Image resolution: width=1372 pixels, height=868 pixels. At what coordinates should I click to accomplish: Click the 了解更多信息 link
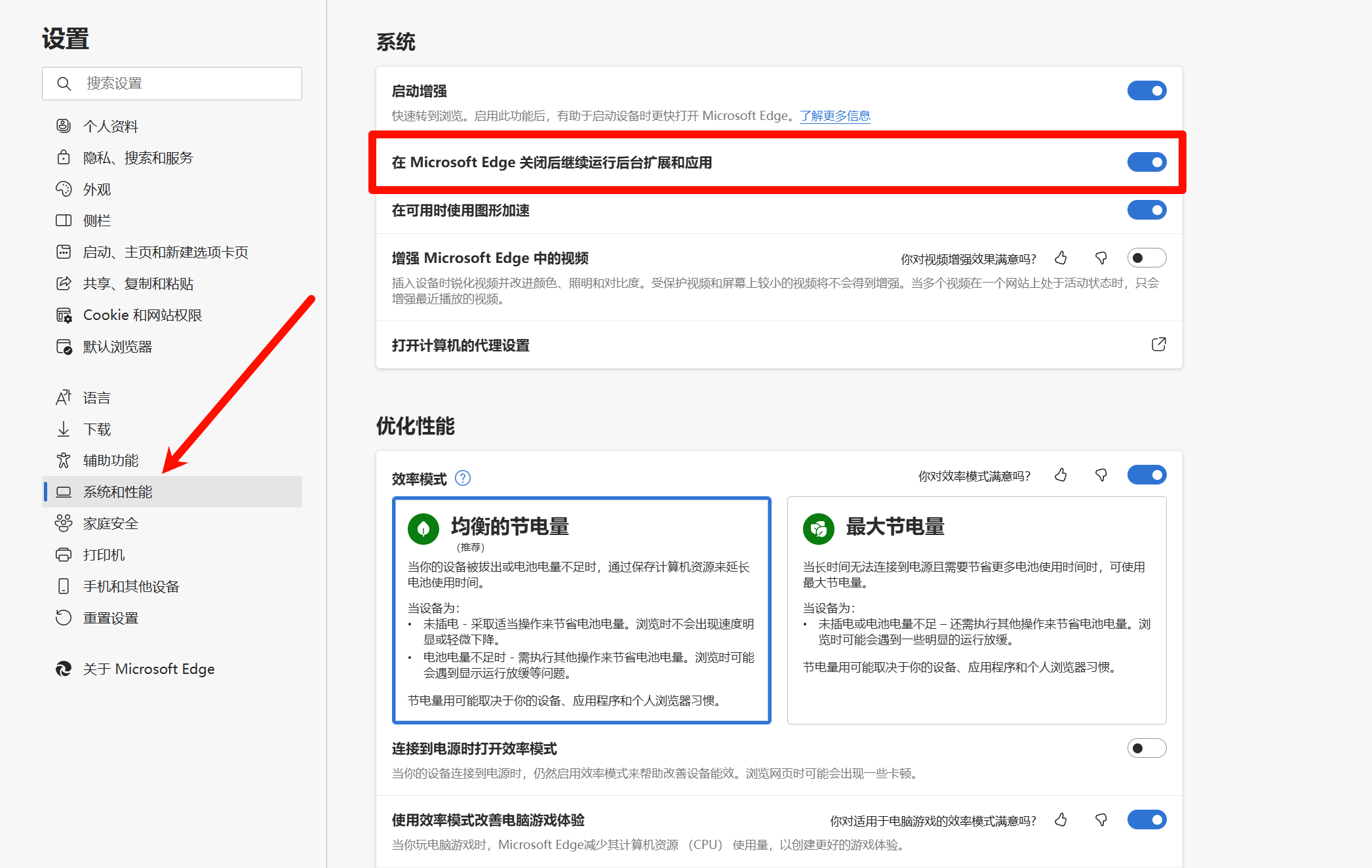point(834,116)
